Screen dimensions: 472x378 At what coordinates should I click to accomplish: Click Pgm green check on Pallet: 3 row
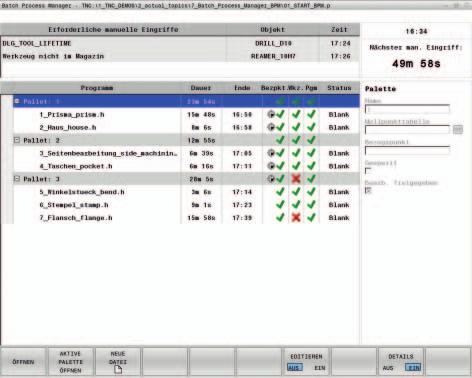pyautogui.click(x=311, y=179)
